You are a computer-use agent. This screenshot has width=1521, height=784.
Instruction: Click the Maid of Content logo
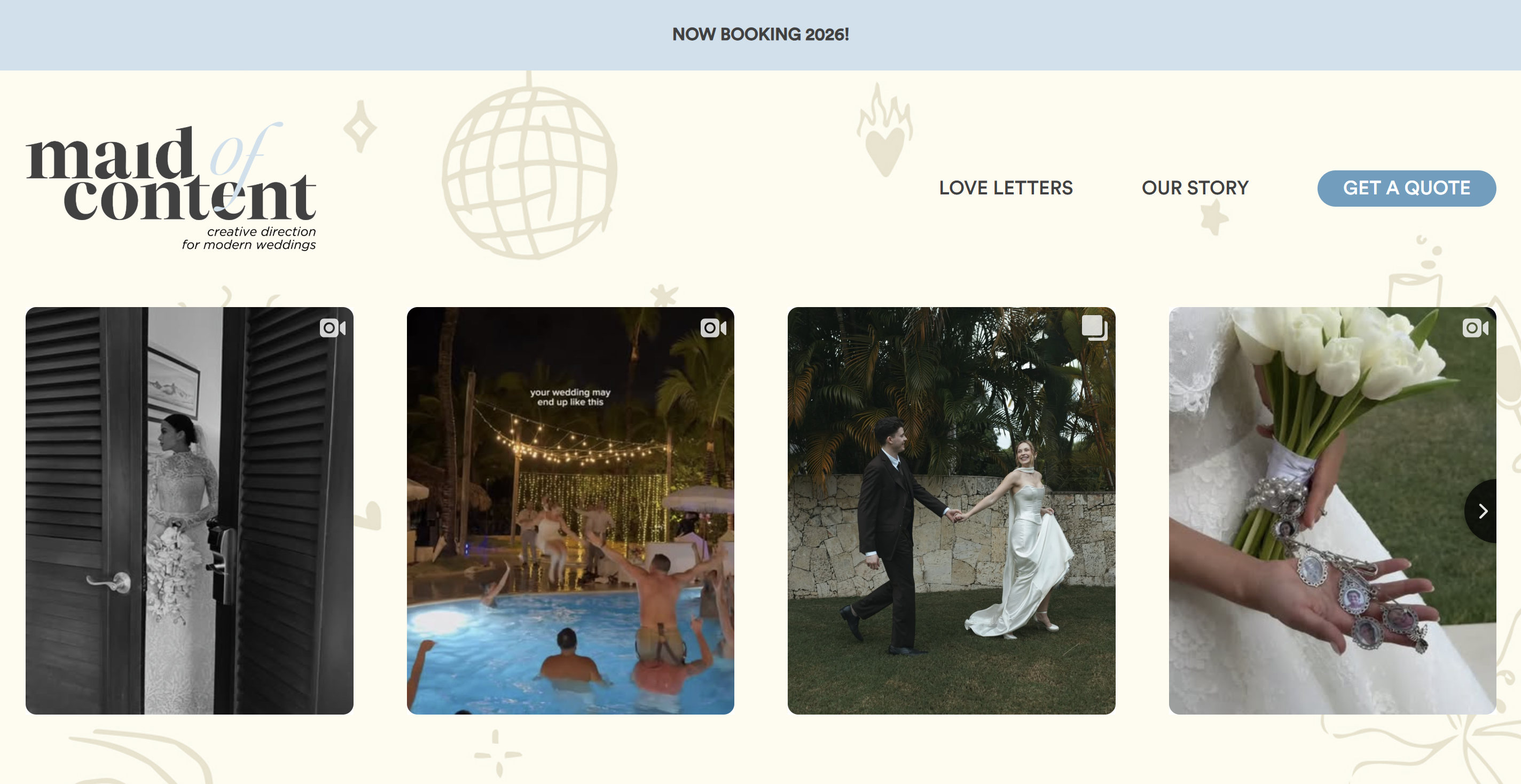click(171, 186)
